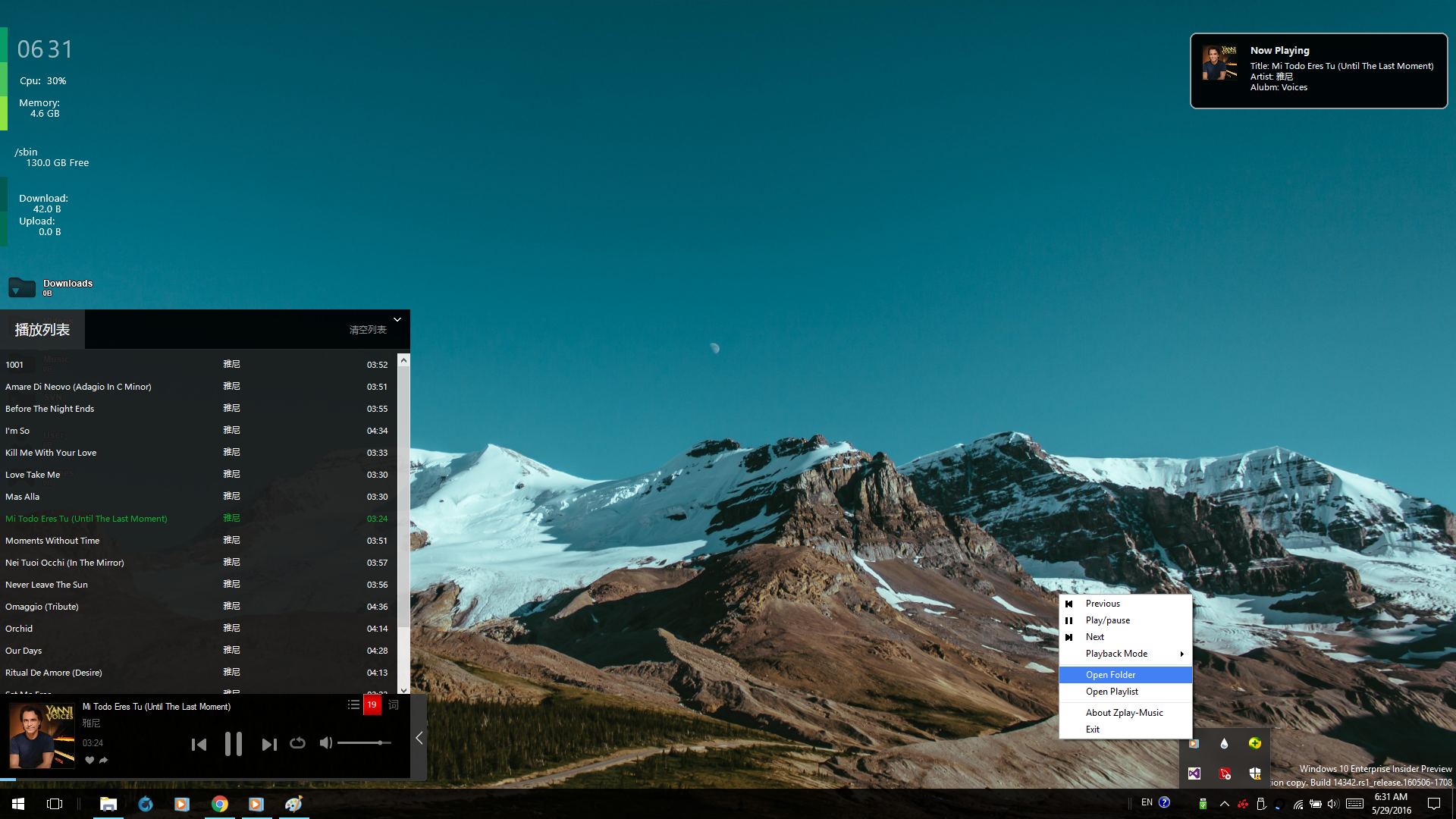Click 清空列表 to clear the playlist
This screenshot has height=819, width=1456.
tap(368, 330)
